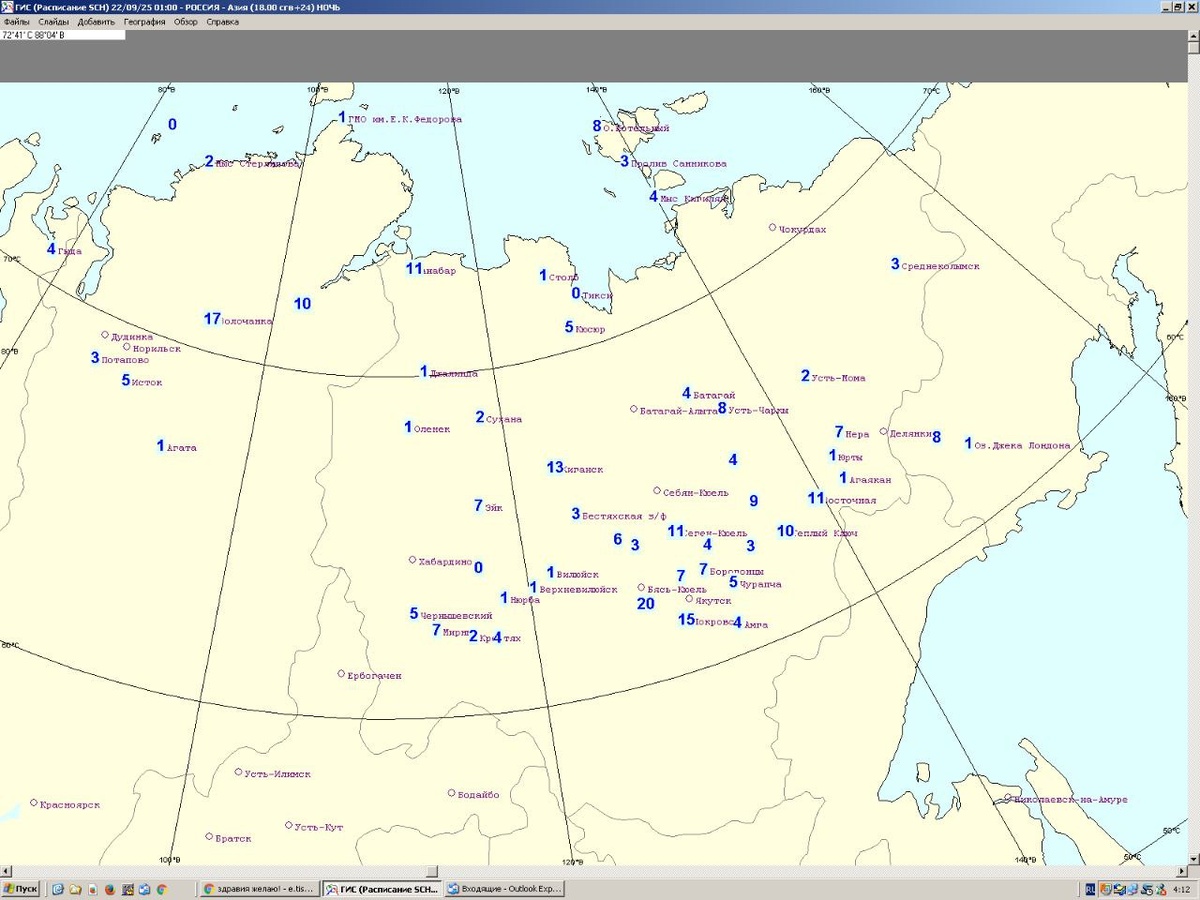Screen dimensions: 1200x900
Task: Click the 'Чурапча' station label
Action: [x=760, y=585]
